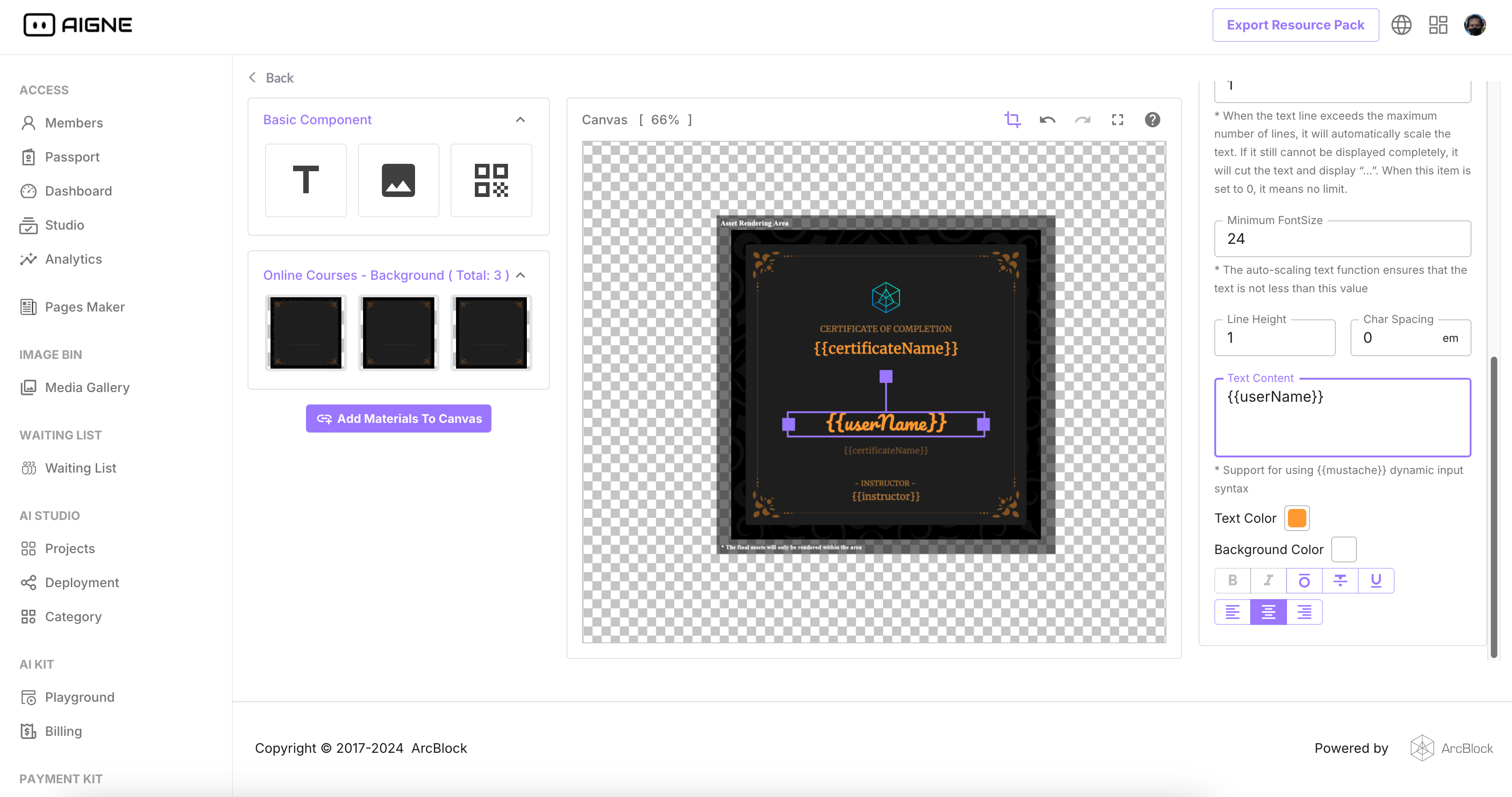Undo the last canvas action
Image resolution: width=1512 pixels, height=797 pixels.
(1047, 120)
